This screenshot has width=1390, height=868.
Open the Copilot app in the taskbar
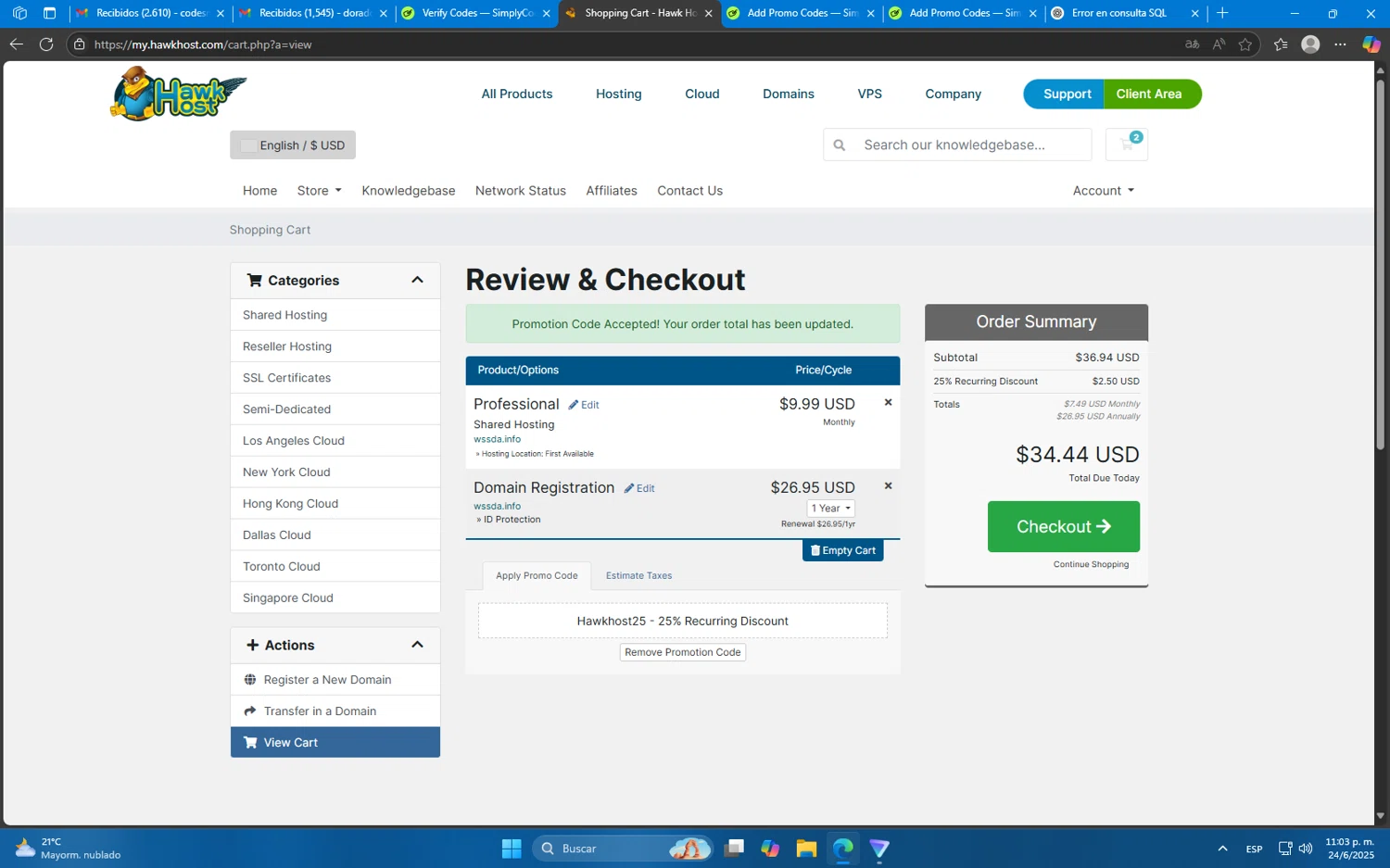pos(770,849)
